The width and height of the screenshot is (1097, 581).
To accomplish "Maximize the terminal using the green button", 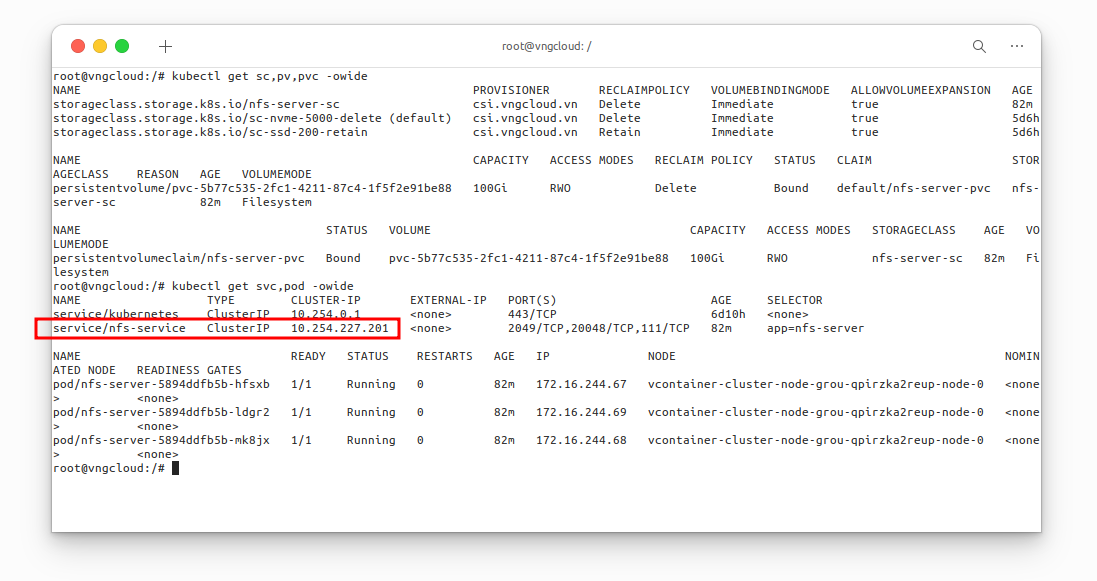I will point(122,46).
